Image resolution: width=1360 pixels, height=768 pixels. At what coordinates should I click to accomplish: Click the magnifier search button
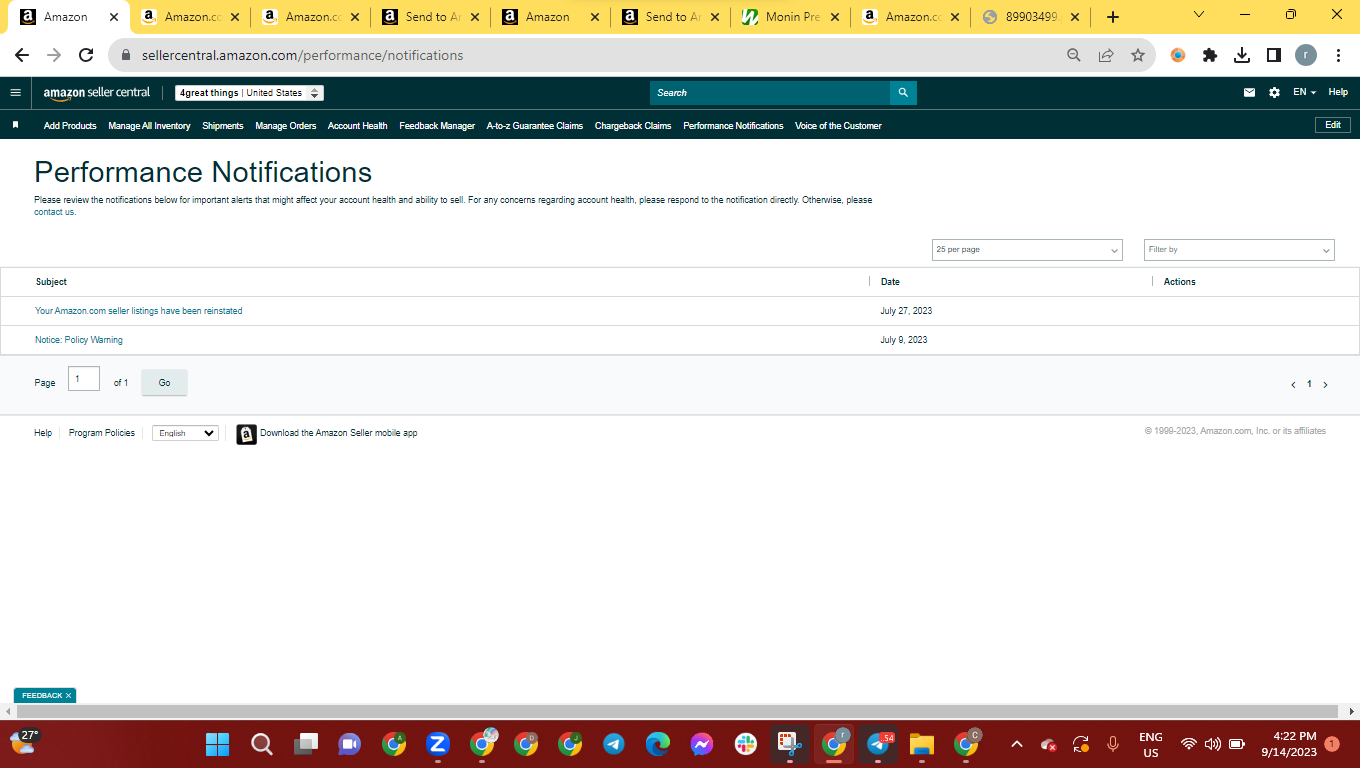[903, 93]
